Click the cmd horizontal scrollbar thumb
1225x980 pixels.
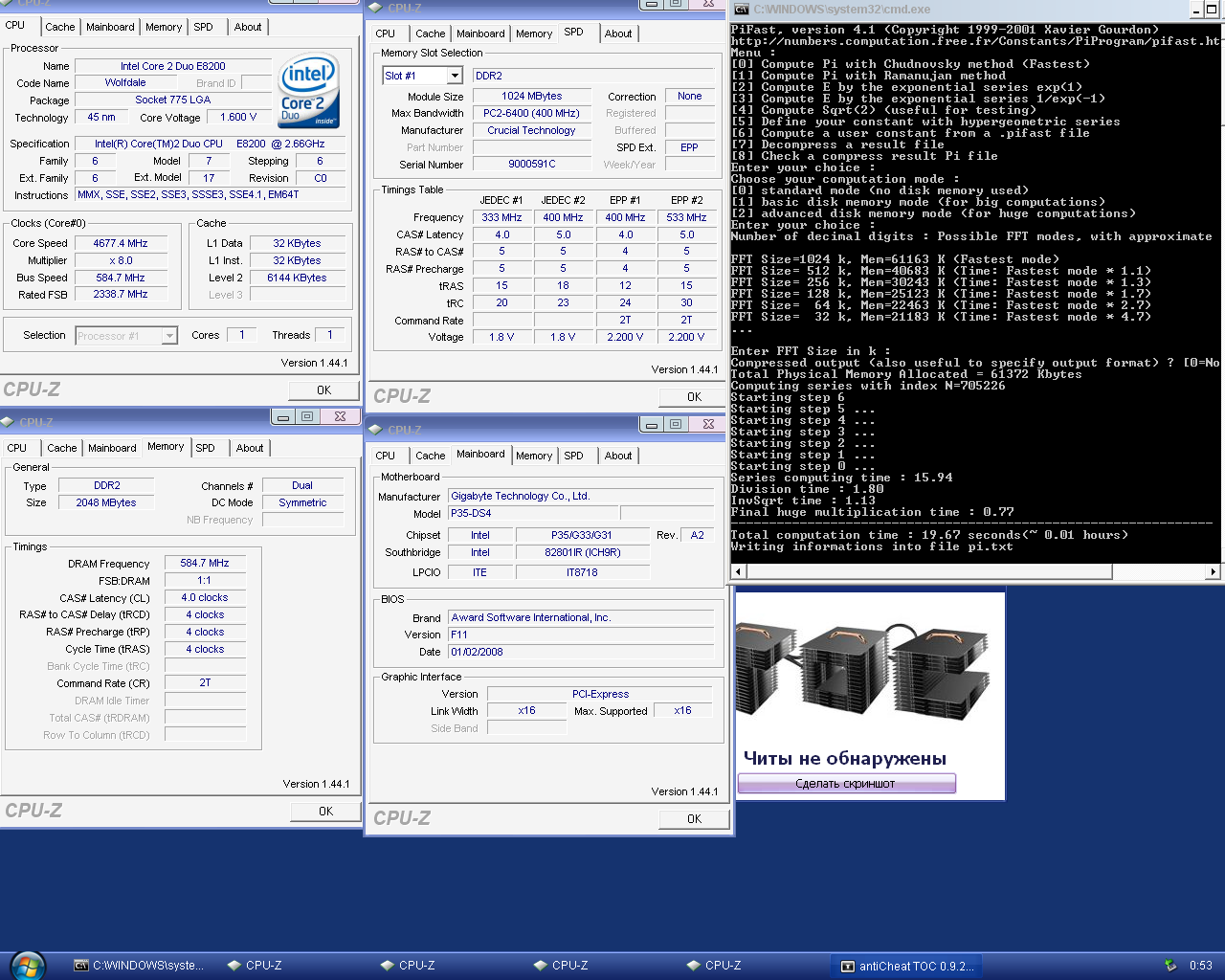[x=929, y=572]
